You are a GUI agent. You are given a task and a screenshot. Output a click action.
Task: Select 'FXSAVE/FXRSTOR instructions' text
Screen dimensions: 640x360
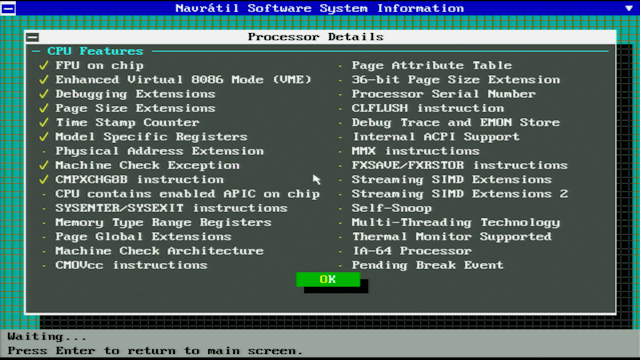click(460, 165)
